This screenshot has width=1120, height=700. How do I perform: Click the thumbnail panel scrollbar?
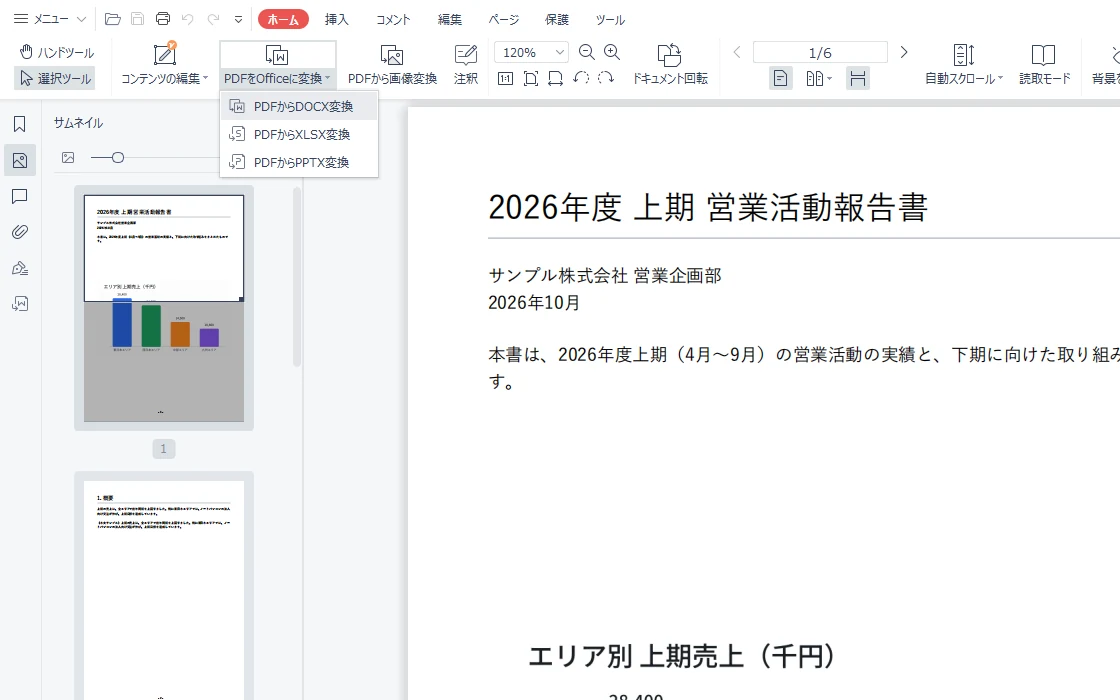[297, 277]
